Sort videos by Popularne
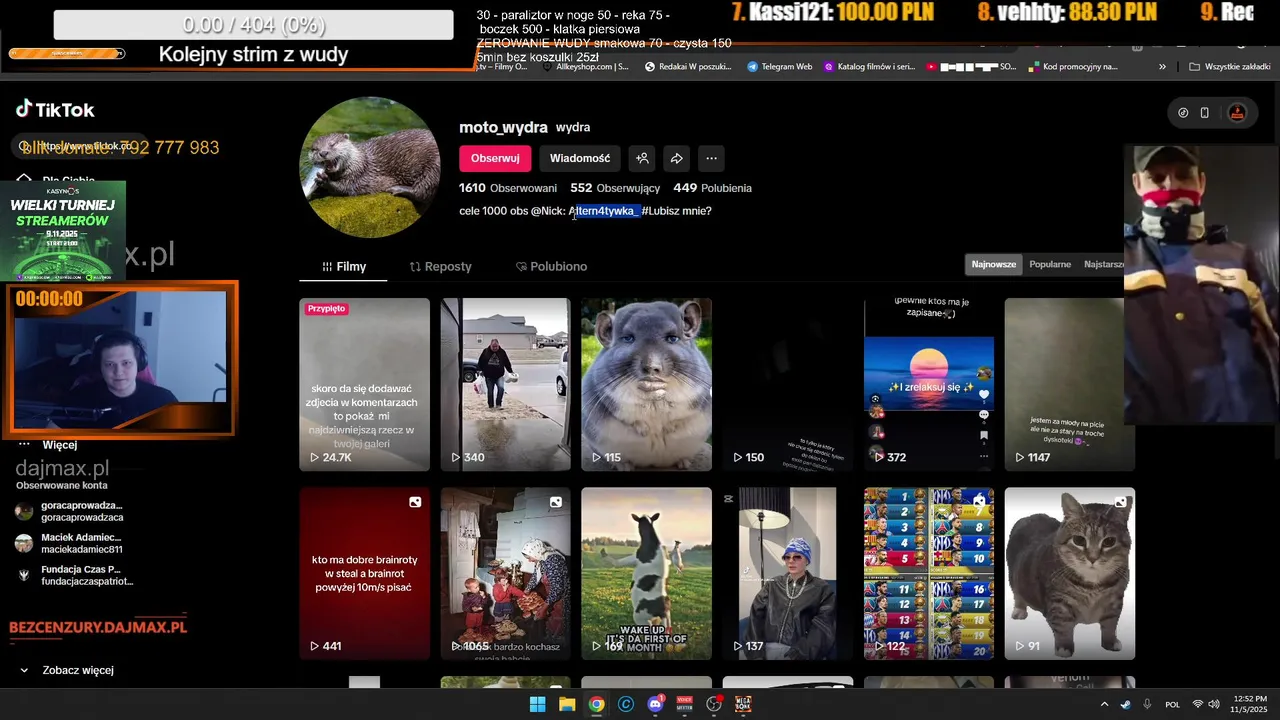This screenshot has height=720, width=1280. point(1050,264)
